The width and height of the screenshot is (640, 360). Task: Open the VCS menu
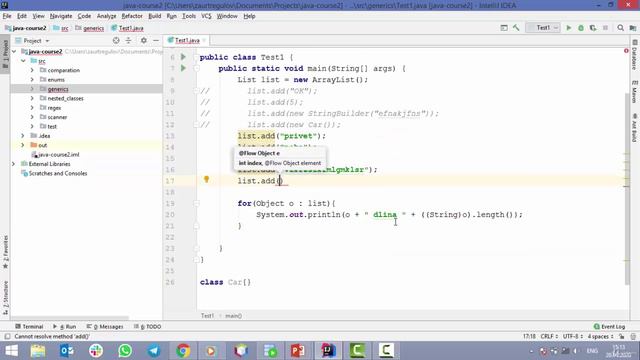click(x=206, y=16)
